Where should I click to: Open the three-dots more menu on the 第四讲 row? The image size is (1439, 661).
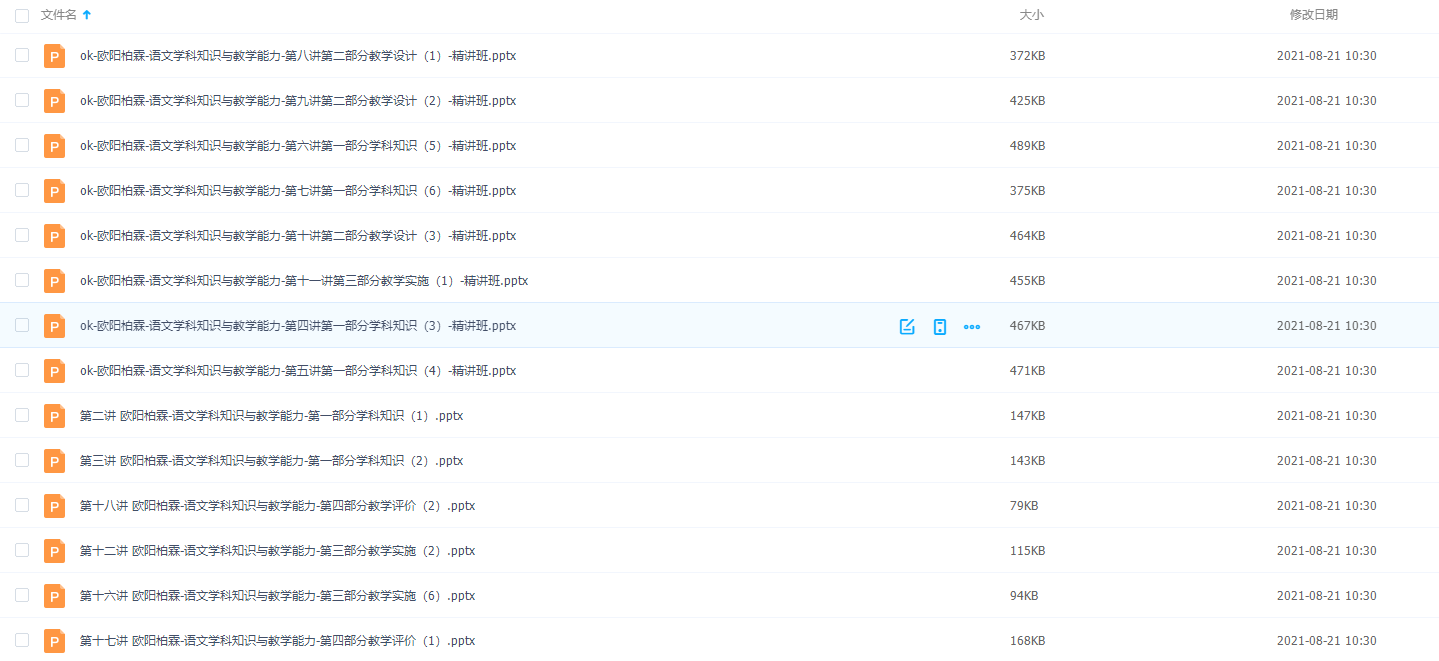click(x=971, y=326)
